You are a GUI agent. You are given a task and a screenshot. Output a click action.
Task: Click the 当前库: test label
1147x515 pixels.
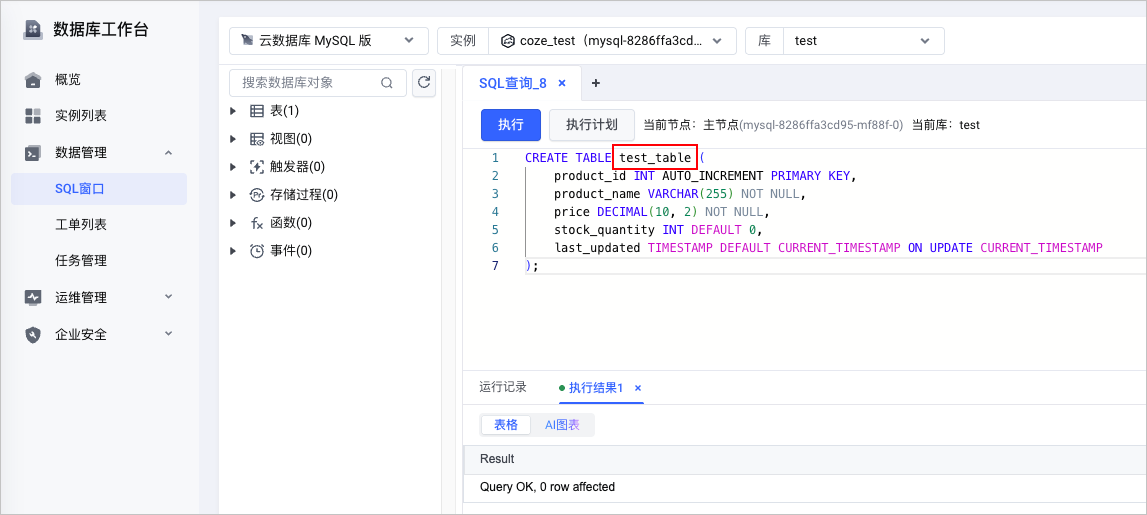tap(946, 125)
